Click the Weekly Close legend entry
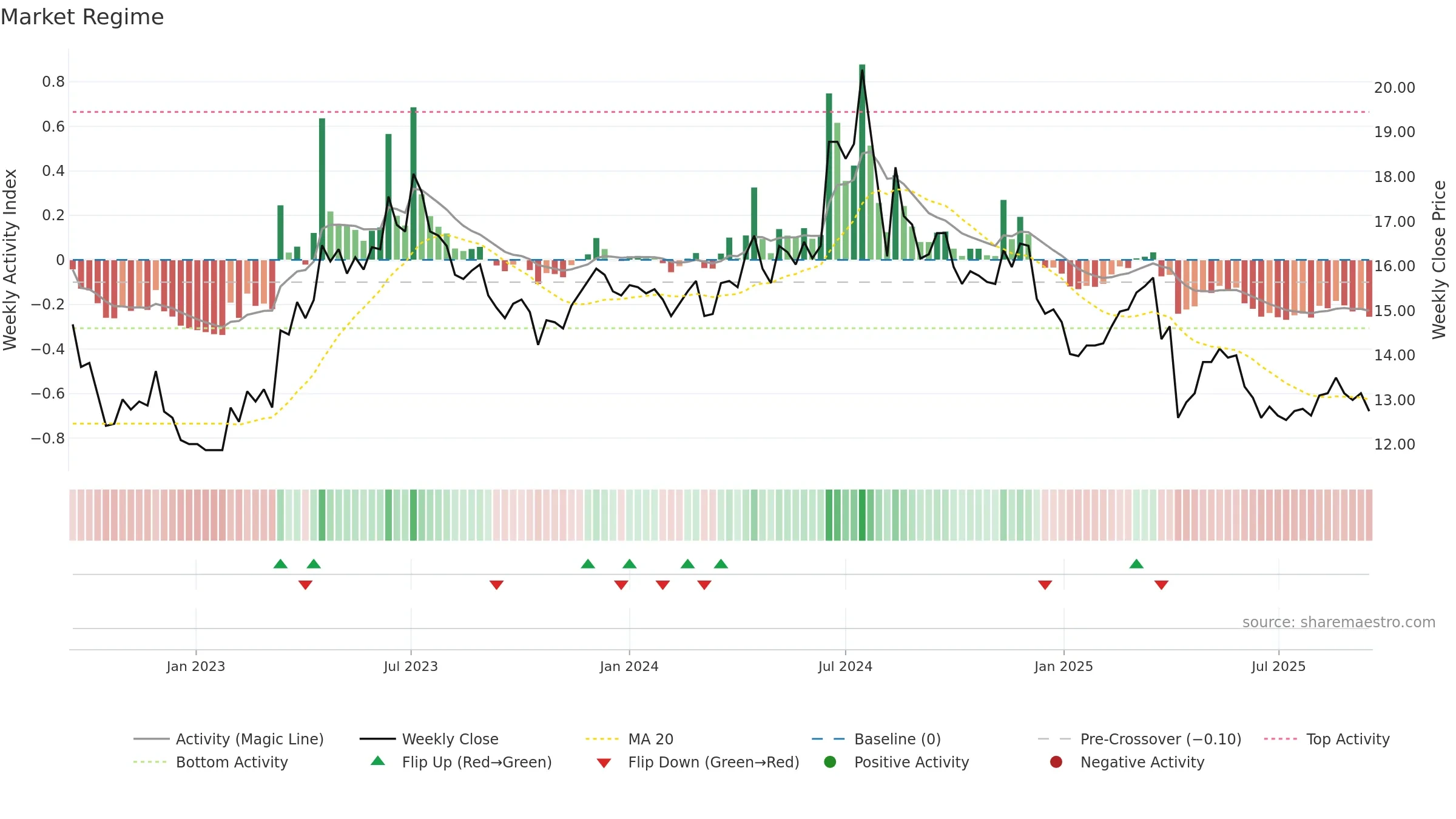This screenshot has width=1456, height=819. tap(429, 739)
